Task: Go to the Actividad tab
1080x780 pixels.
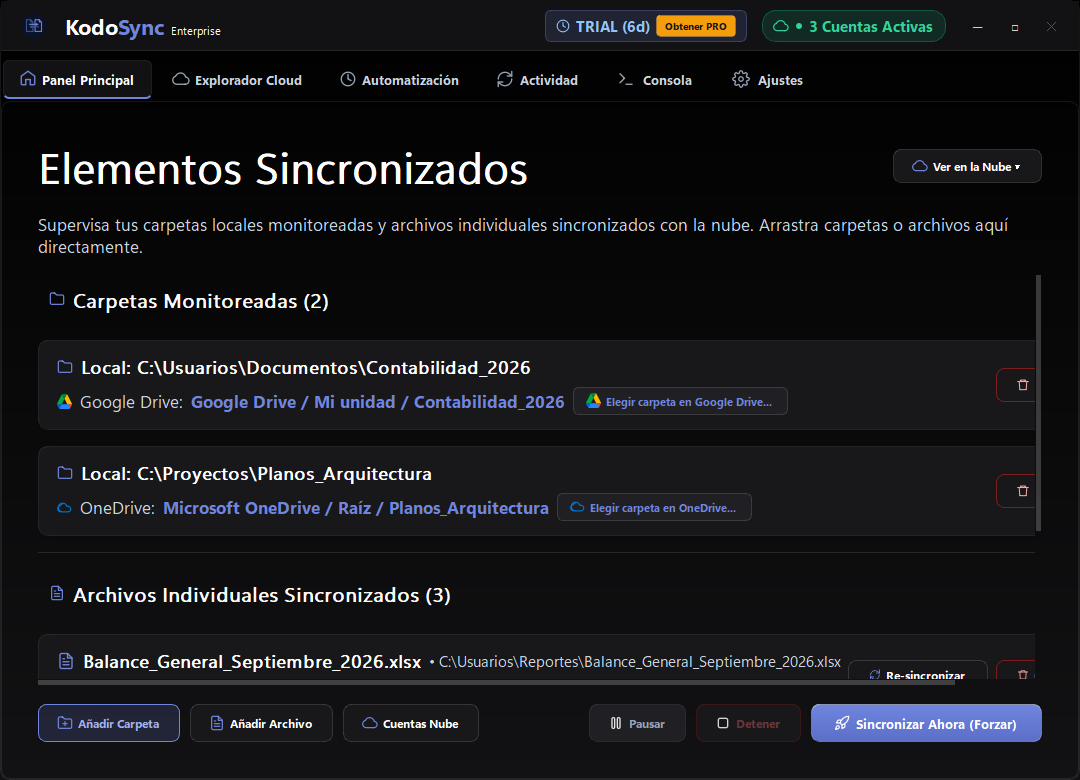Action: coord(537,80)
